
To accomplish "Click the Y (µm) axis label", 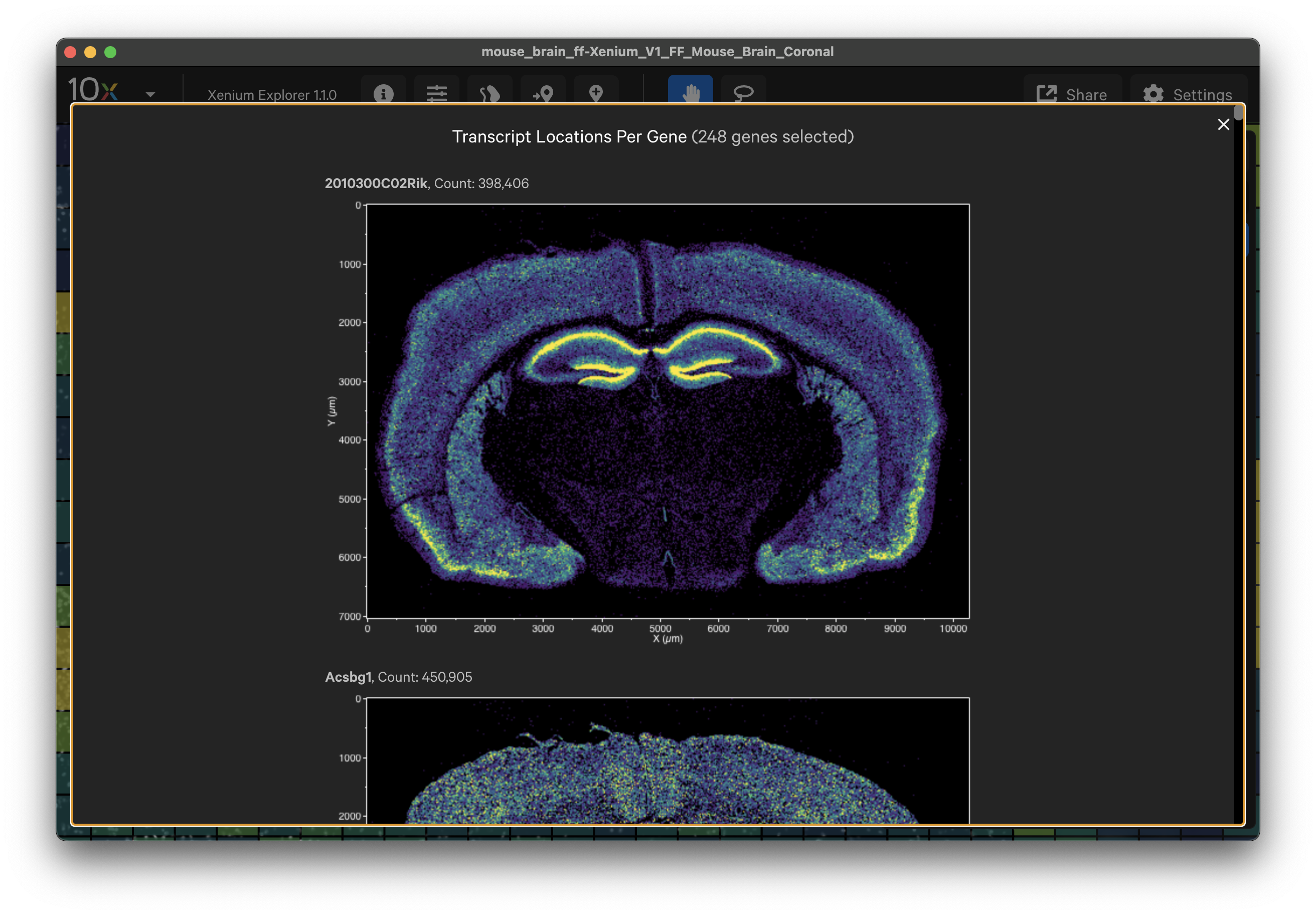I will pyautogui.click(x=332, y=411).
